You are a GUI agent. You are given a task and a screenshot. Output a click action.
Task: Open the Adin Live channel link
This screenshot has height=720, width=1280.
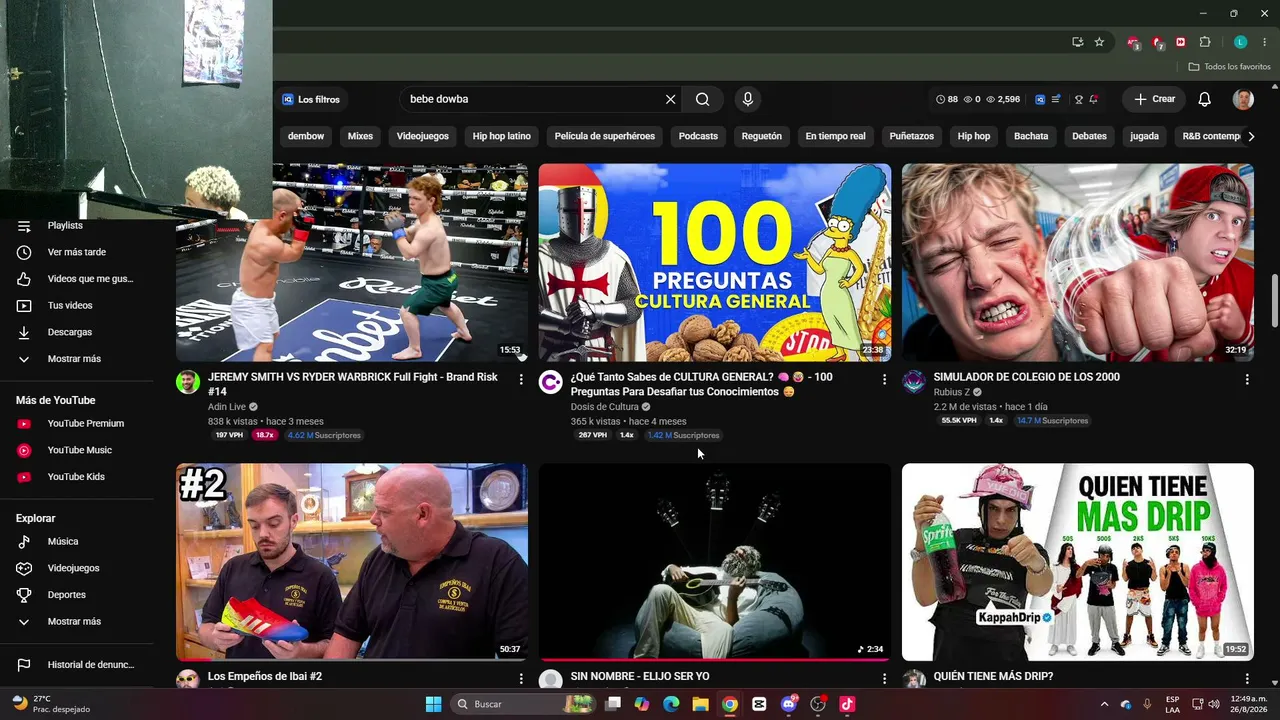coord(227,407)
